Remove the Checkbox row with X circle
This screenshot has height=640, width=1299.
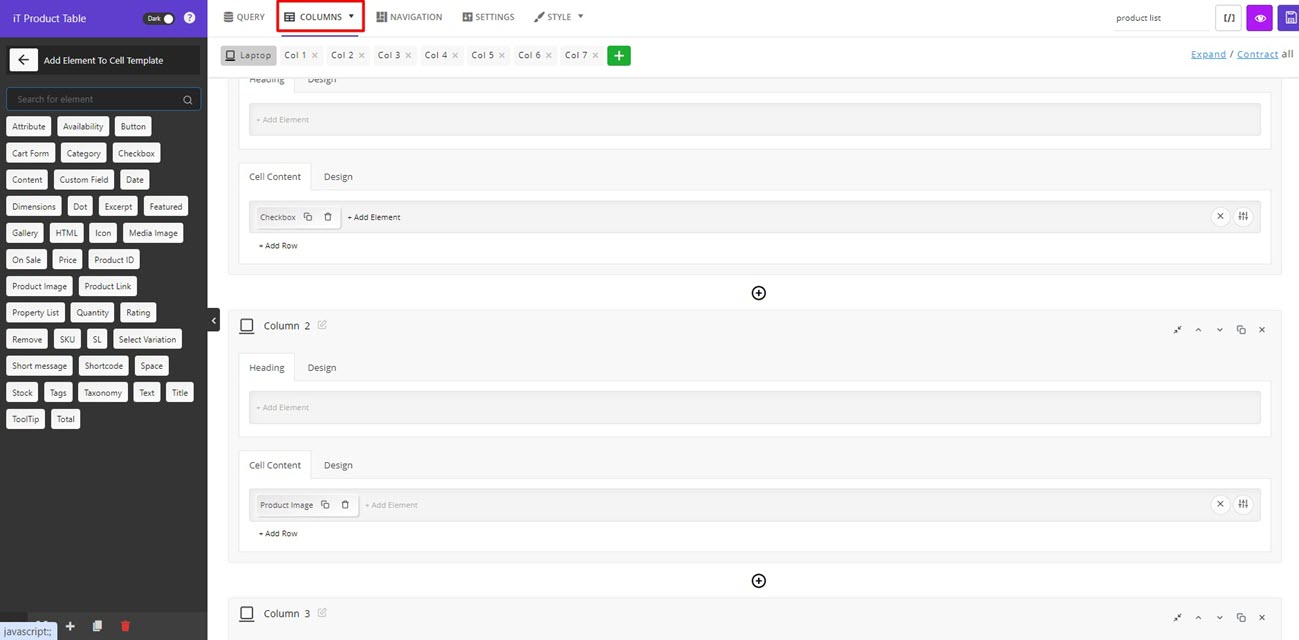click(x=1220, y=216)
